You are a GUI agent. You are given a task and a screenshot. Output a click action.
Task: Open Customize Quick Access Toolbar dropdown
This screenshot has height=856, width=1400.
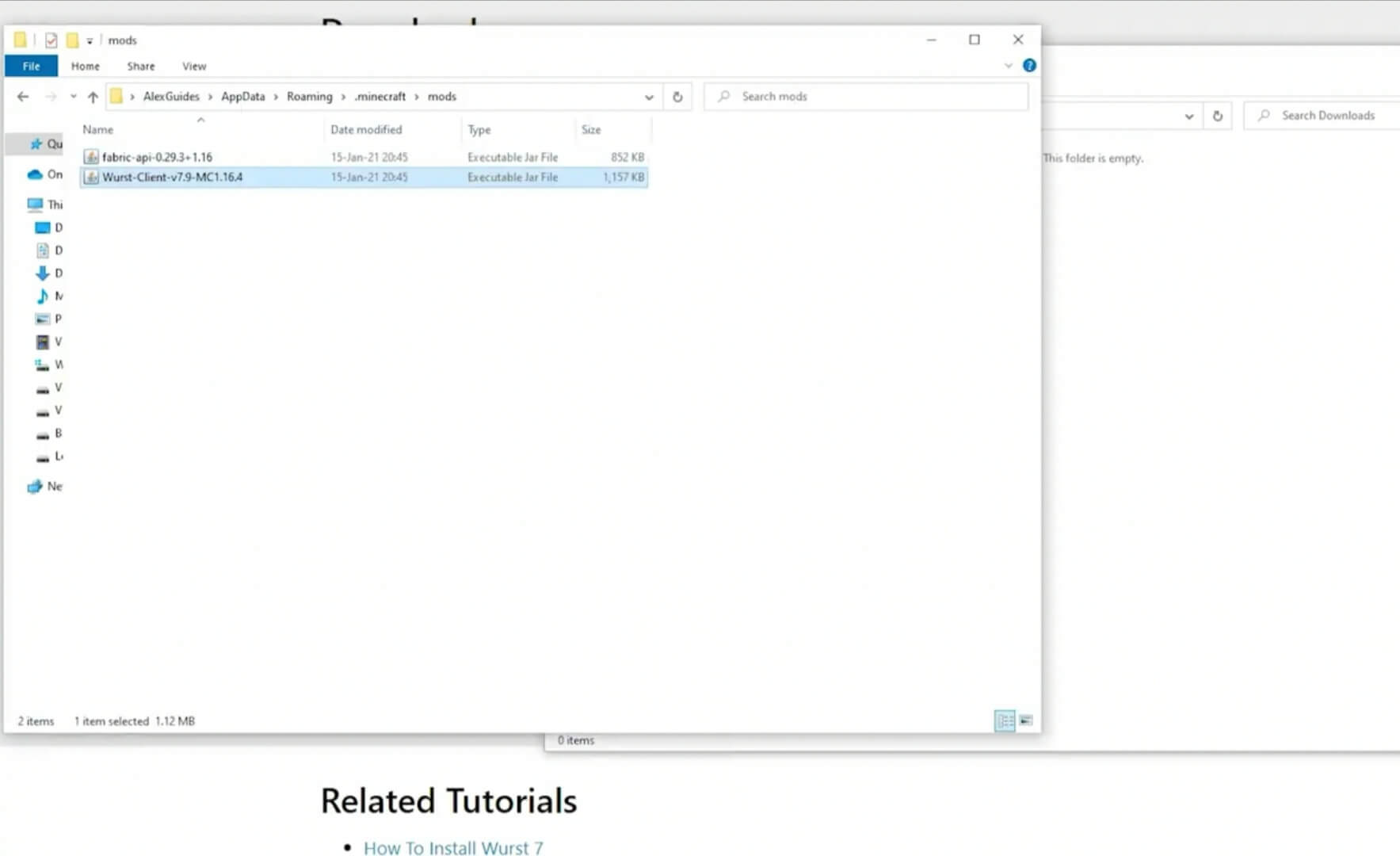[90, 40]
